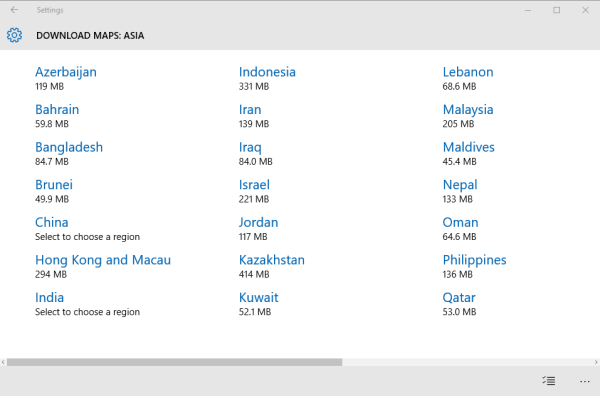Select the Bangladesh map entry
This screenshot has height=396, width=600.
(69, 154)
